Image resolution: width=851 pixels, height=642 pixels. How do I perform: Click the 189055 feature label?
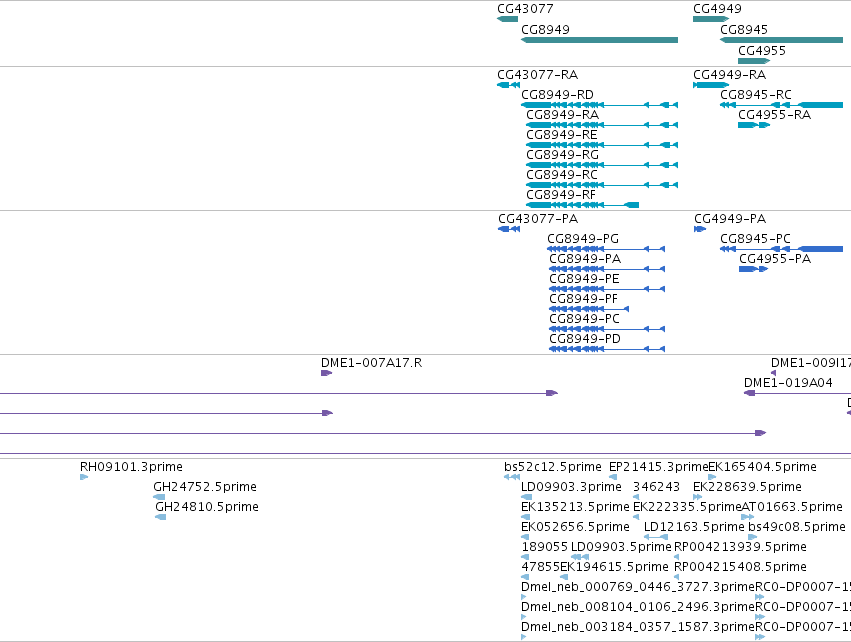click(x=544, y=547)
